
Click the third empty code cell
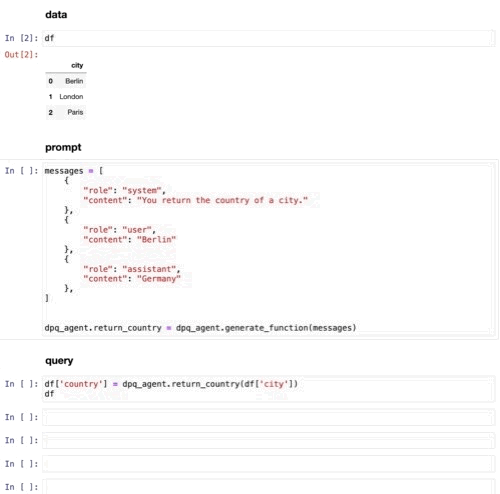pos(268,464)
